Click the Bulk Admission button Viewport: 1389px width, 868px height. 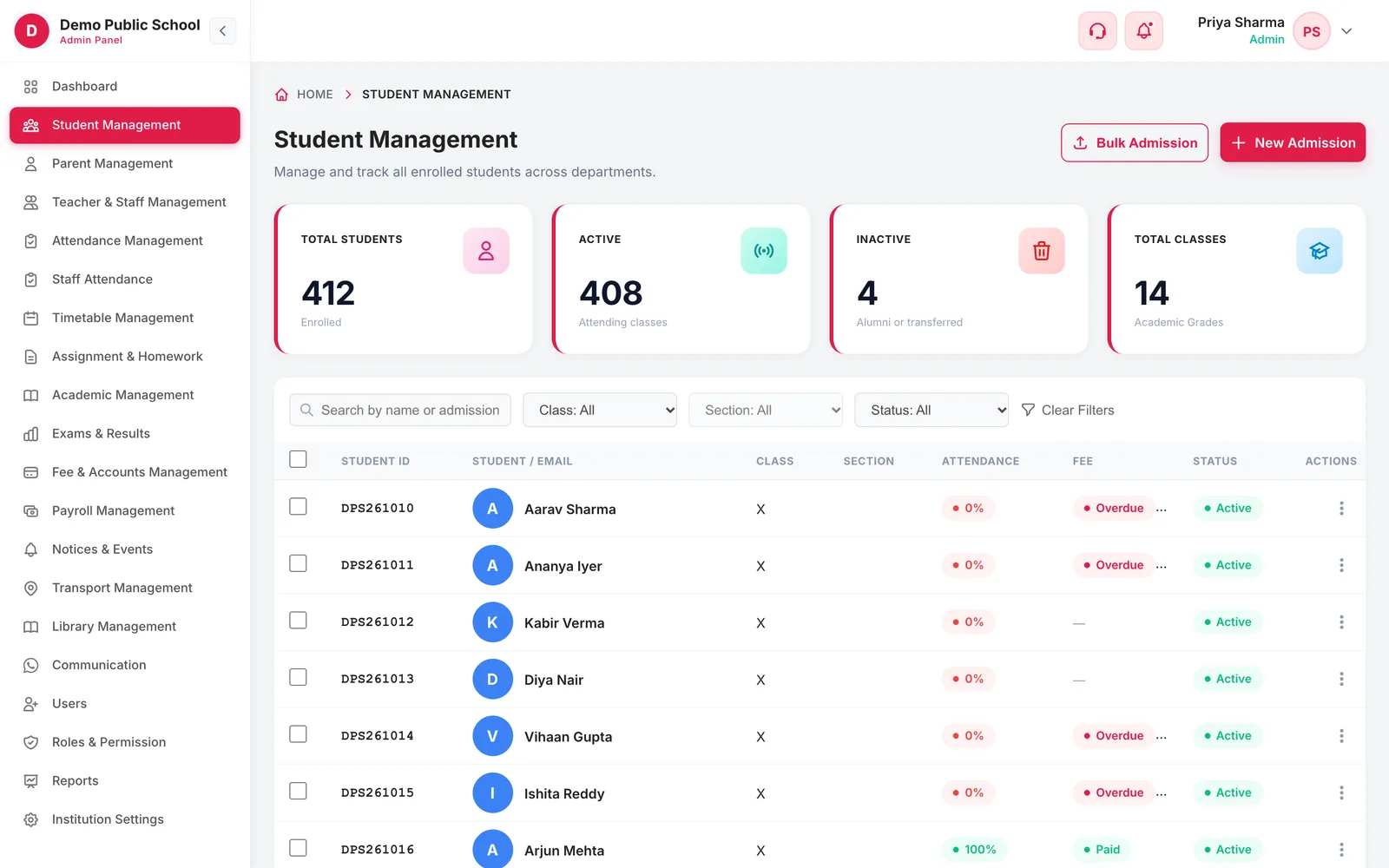[x=1135, y=142]
